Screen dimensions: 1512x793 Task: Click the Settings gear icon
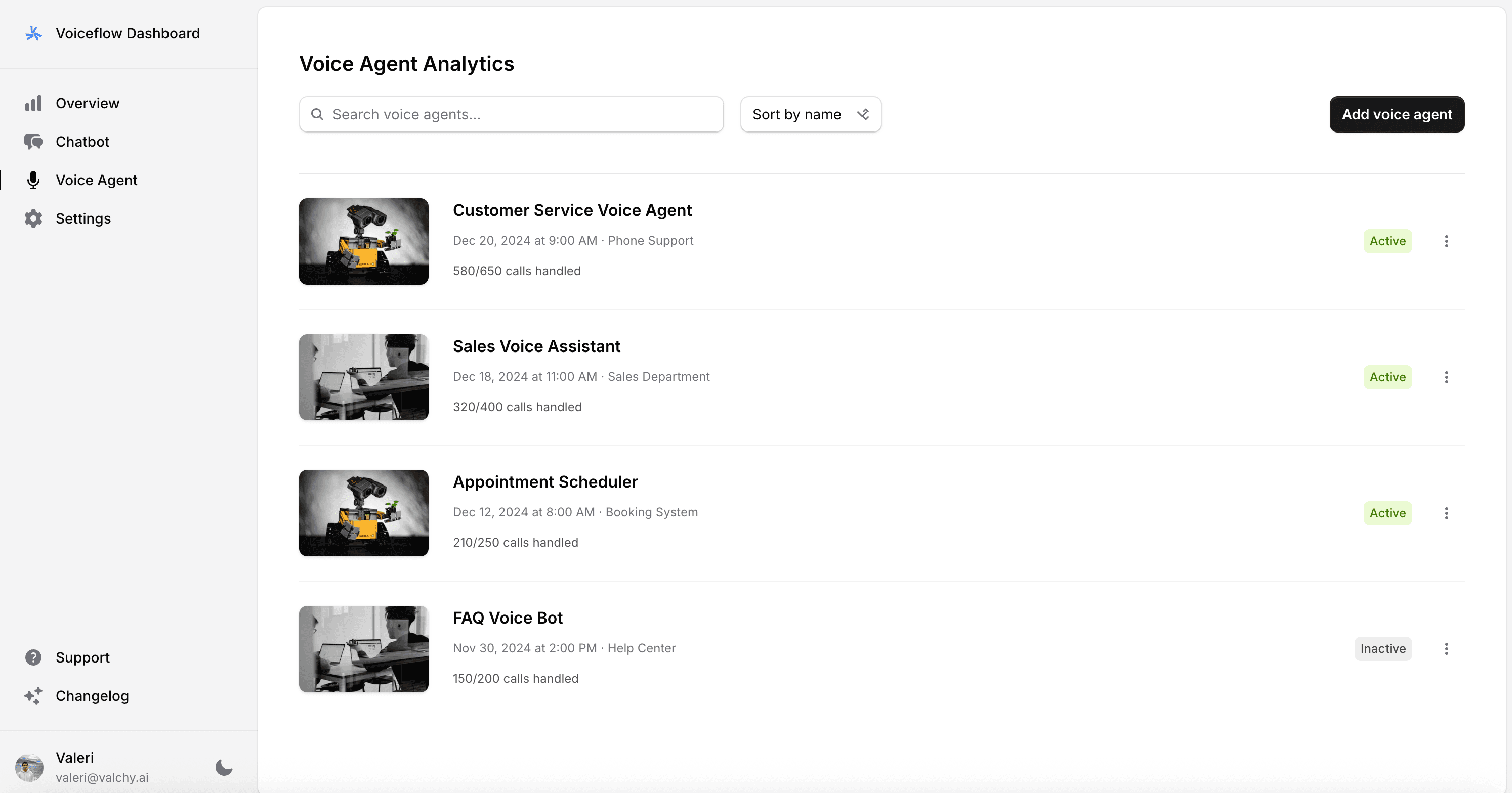tap(33, 219)
